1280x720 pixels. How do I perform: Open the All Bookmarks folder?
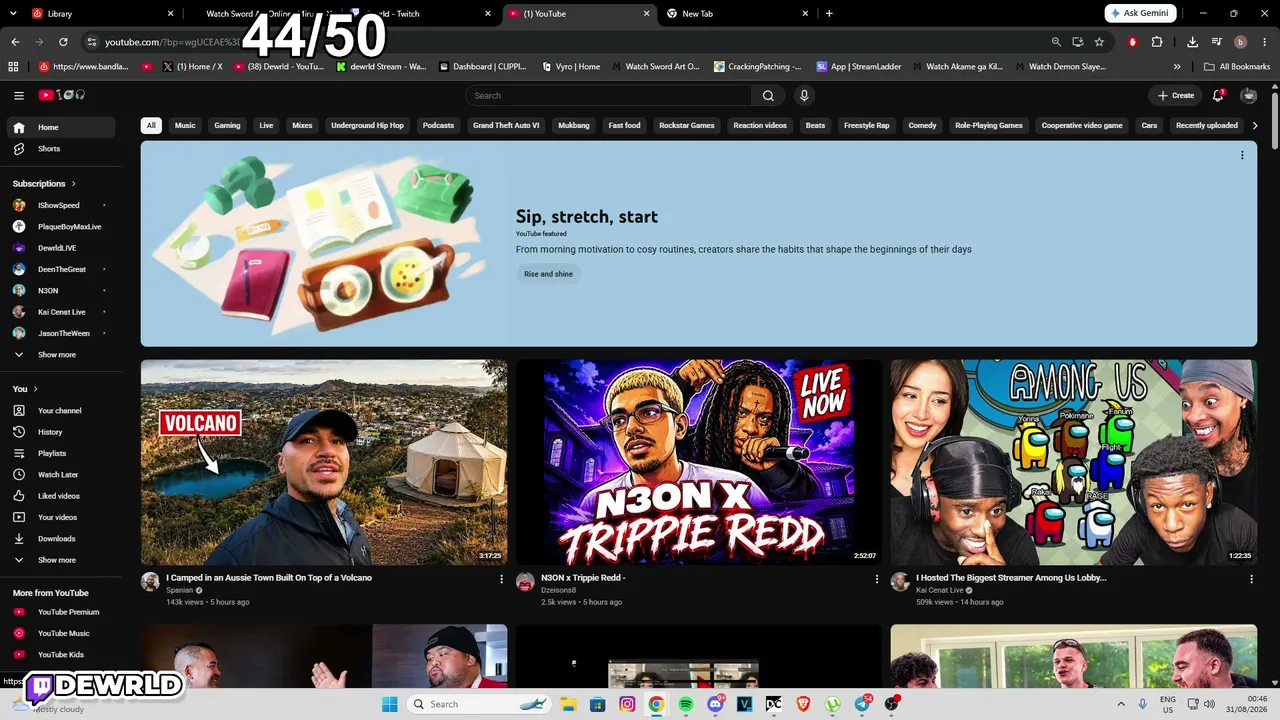point(1237,67)
